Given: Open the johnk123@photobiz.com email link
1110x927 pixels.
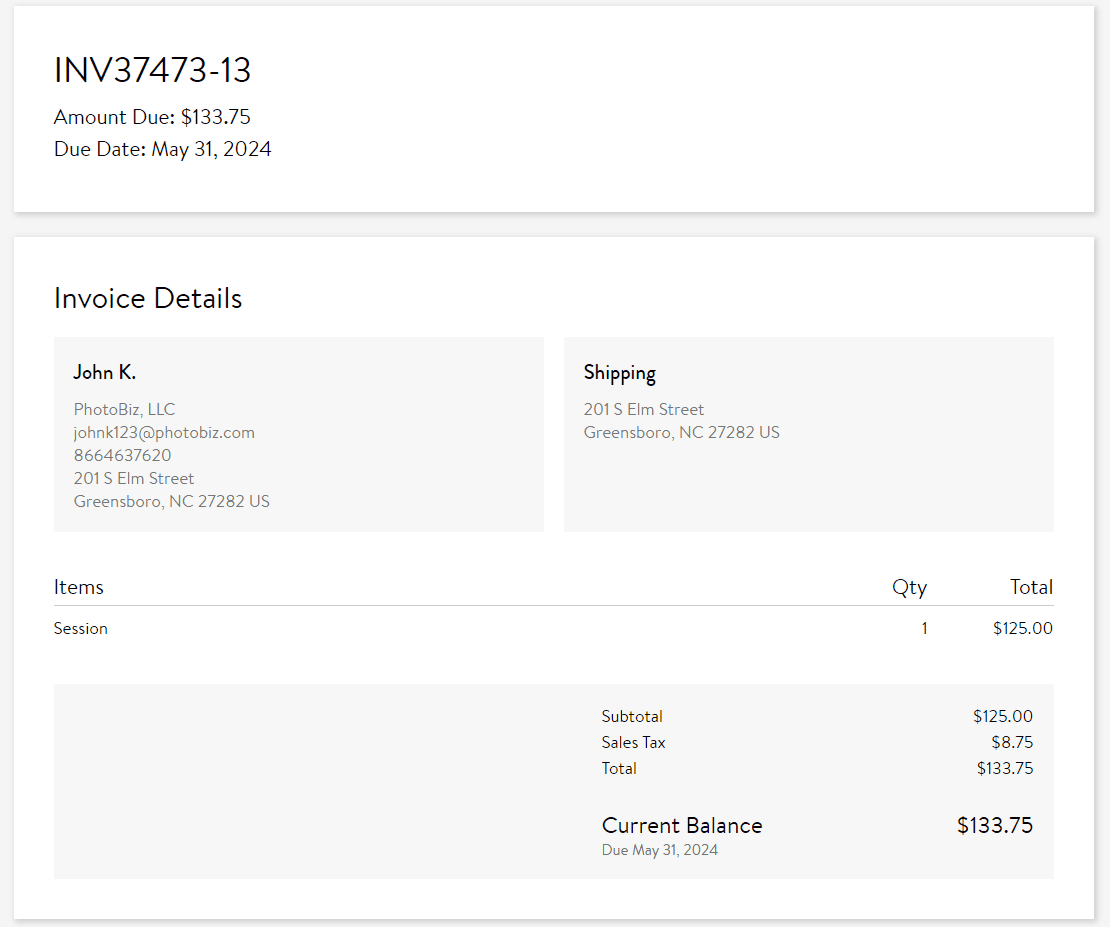Looking at the screenshot, I should 164,432.
